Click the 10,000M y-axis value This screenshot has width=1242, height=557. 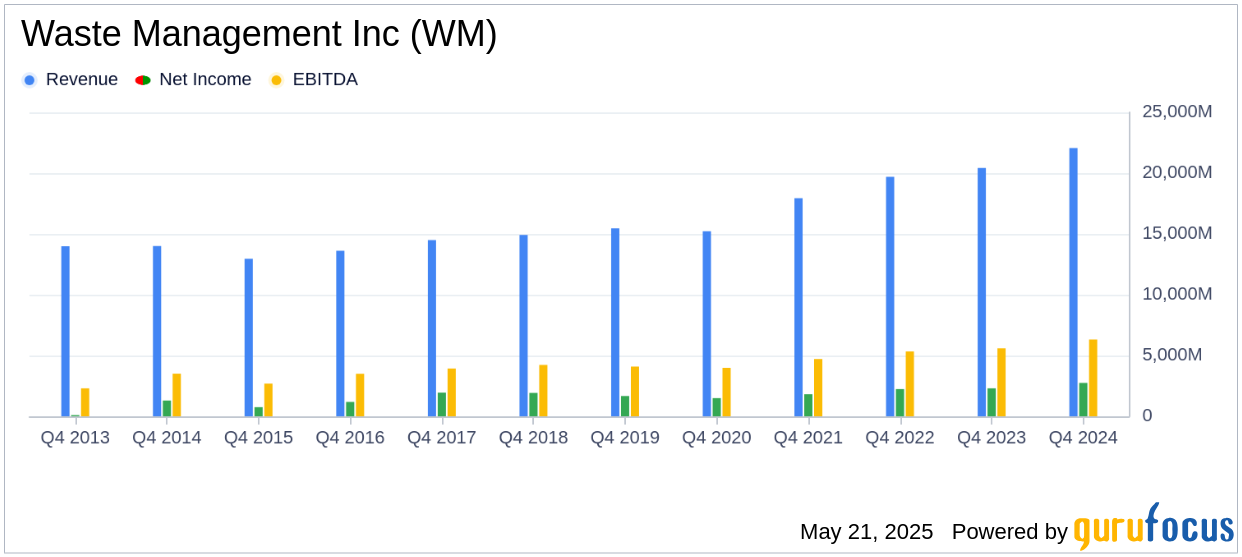tap(1177, 294)
